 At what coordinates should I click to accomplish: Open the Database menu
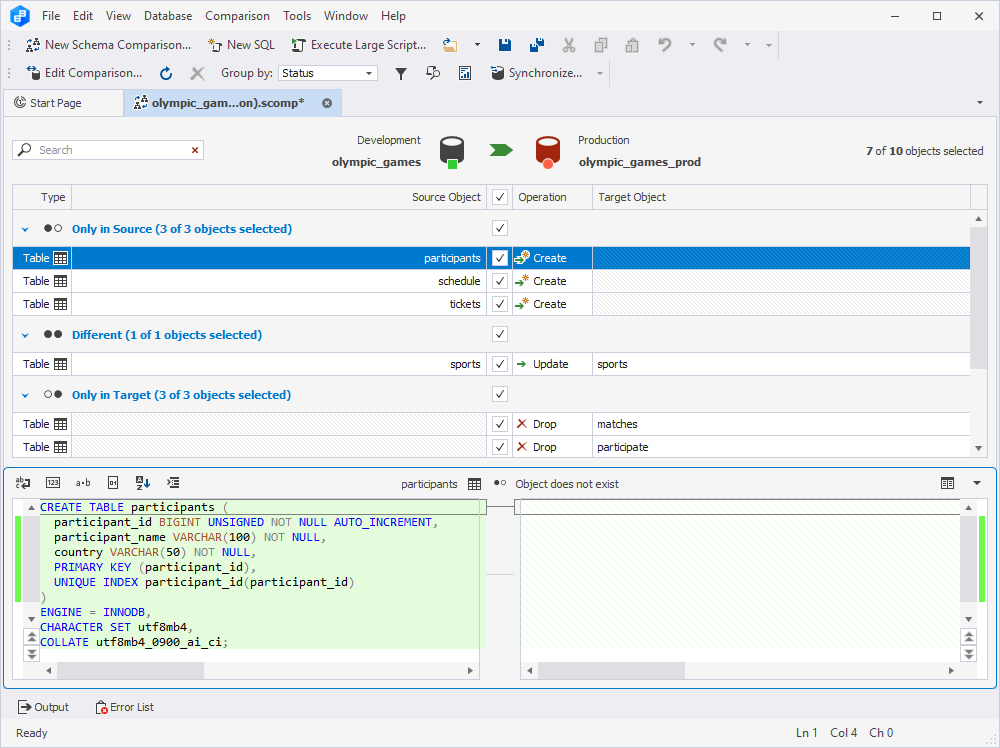click(x=168, y=16)
